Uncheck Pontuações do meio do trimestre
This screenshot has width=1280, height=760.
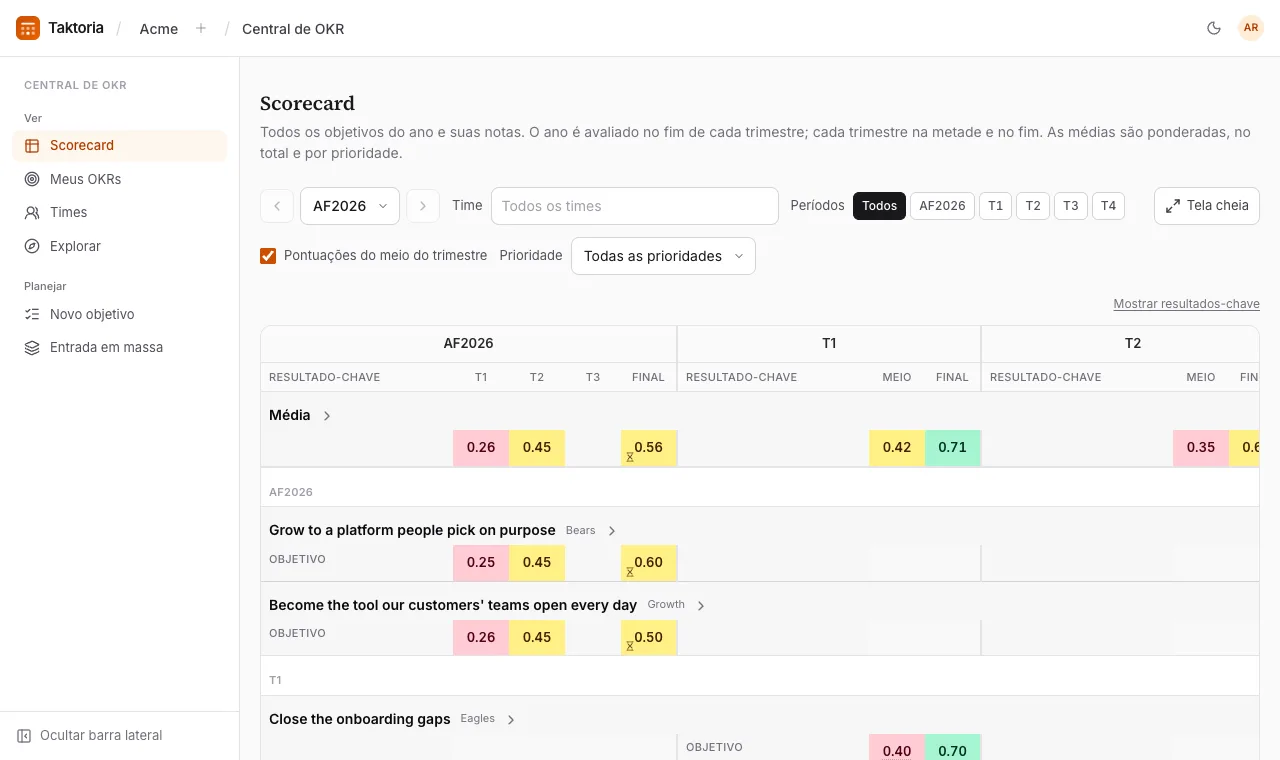pyautogui.click(x=268, y=256)
